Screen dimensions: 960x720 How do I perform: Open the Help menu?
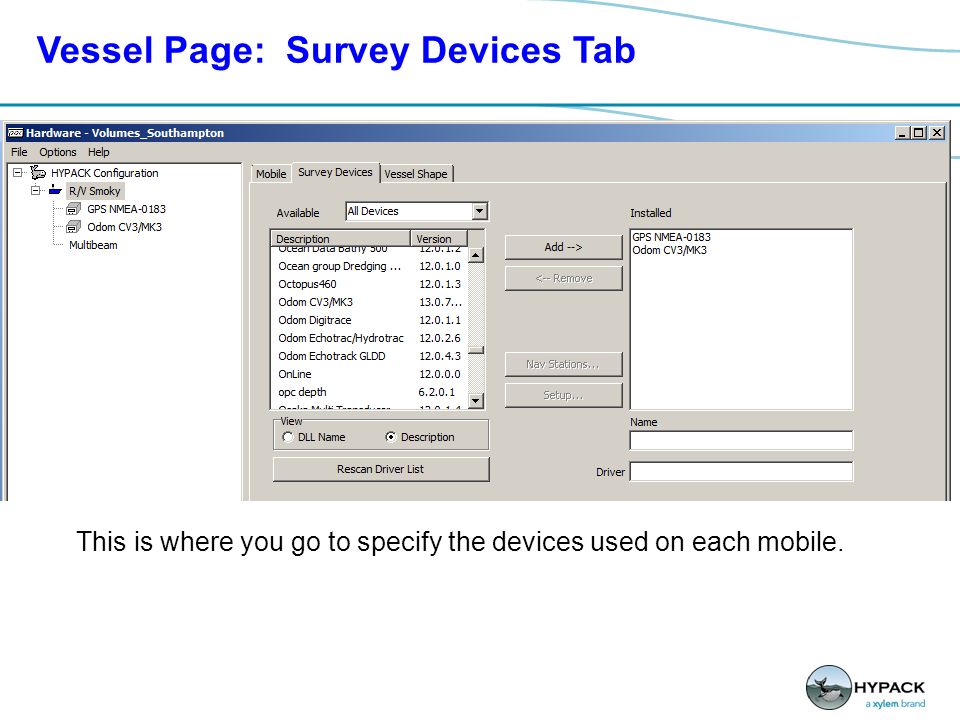tap(99, 152)
